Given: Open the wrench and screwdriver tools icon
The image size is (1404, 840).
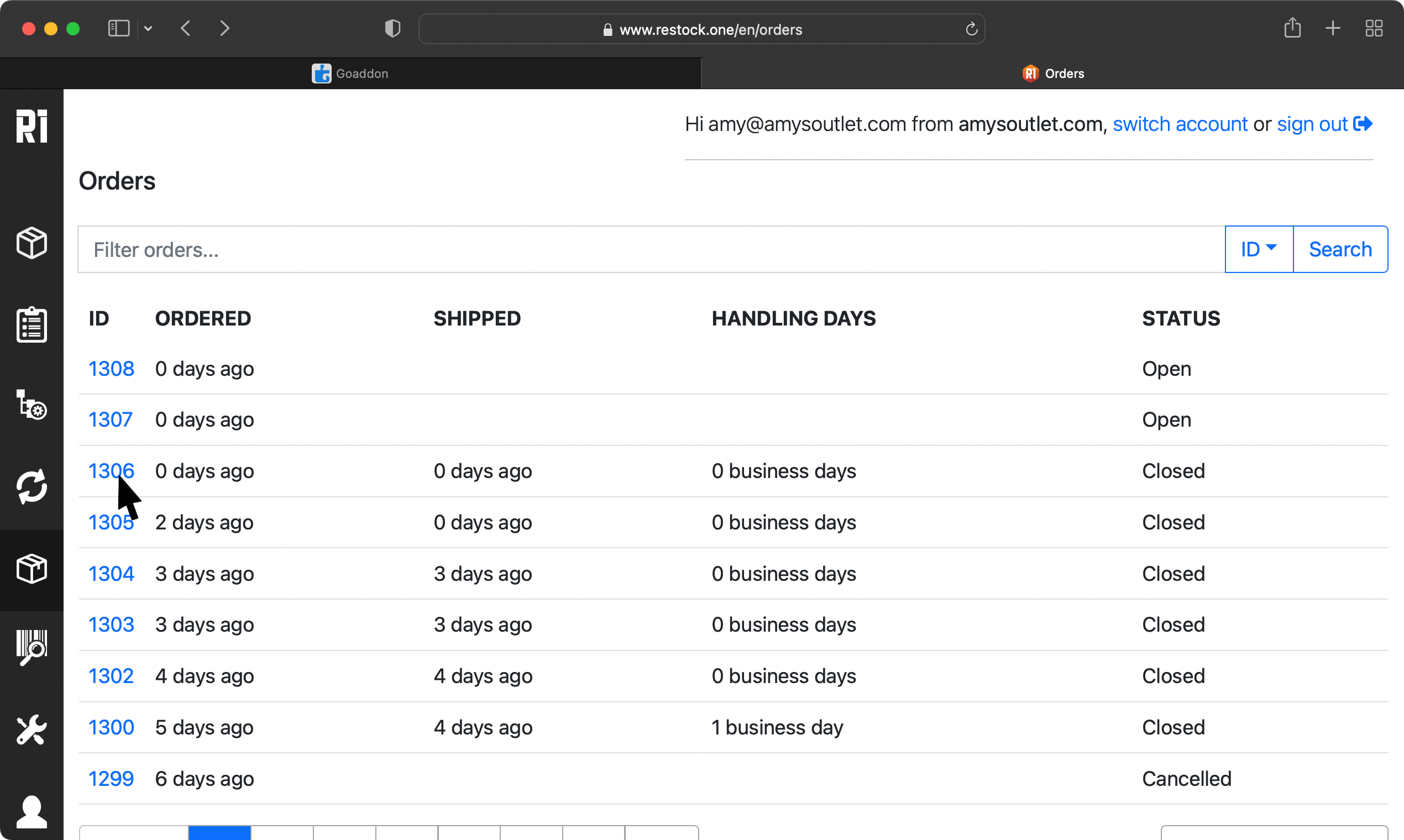Looking at the screenshot, I should tap(32, 729).
